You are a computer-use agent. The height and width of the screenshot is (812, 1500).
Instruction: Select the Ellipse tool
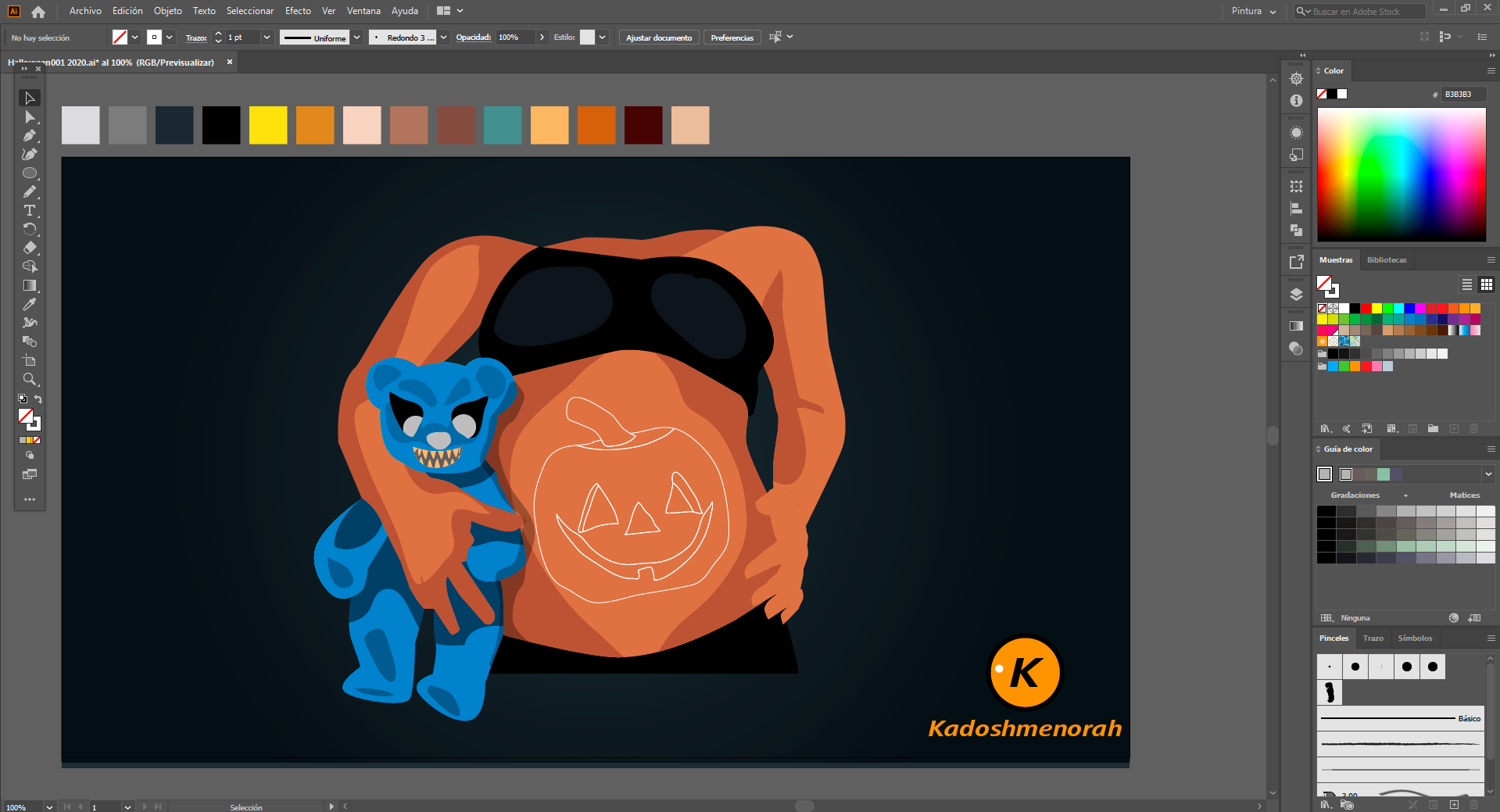click(30, 173)
